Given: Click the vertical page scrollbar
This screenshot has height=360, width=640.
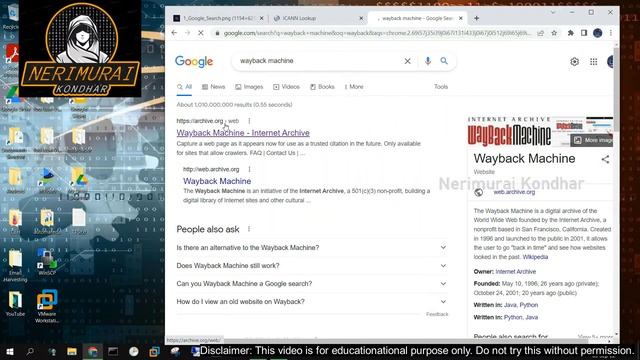Looking at the screenshot, I should click(x=616, y=88).
